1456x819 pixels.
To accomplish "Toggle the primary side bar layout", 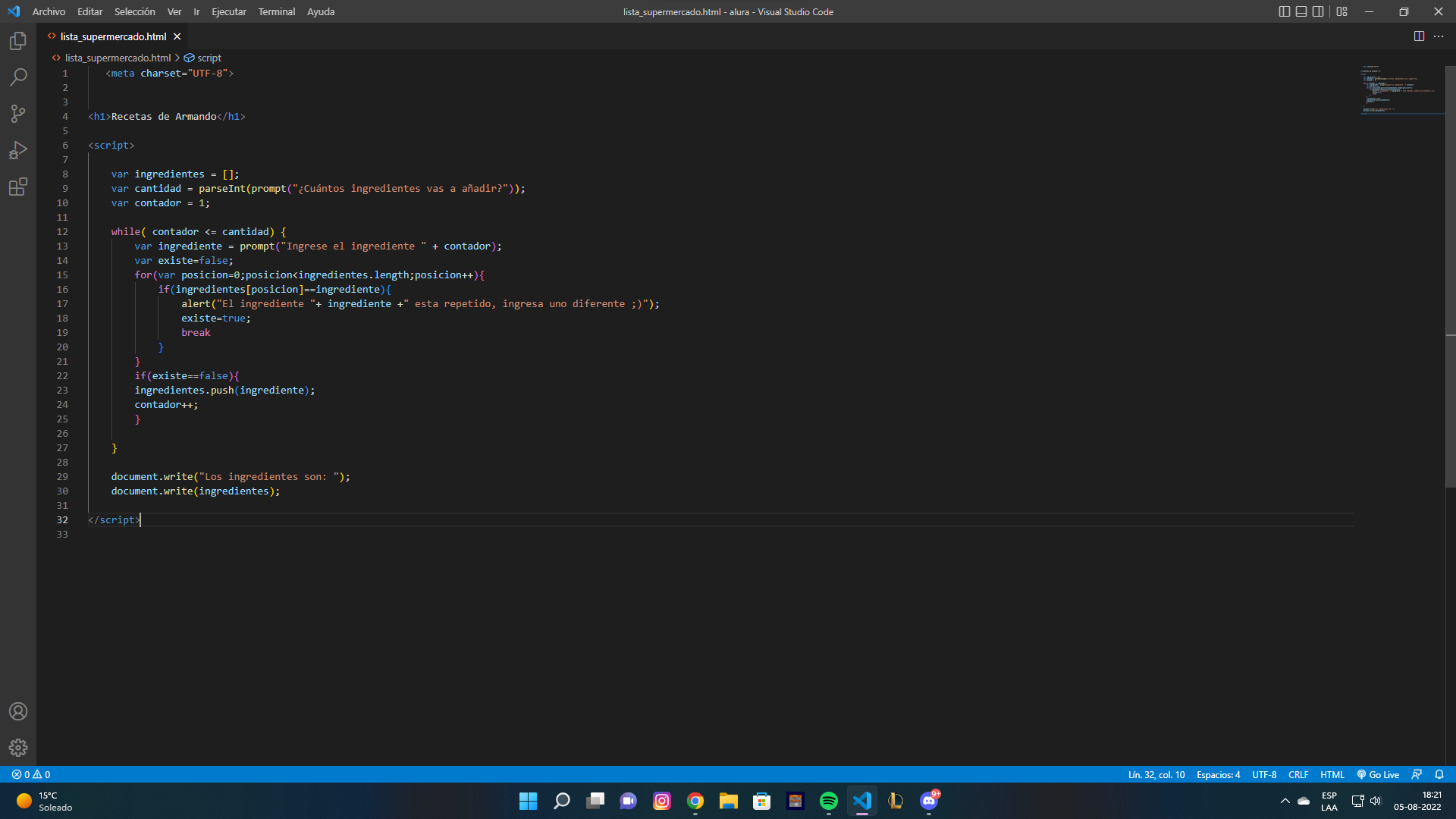I will coord(1284,11).
